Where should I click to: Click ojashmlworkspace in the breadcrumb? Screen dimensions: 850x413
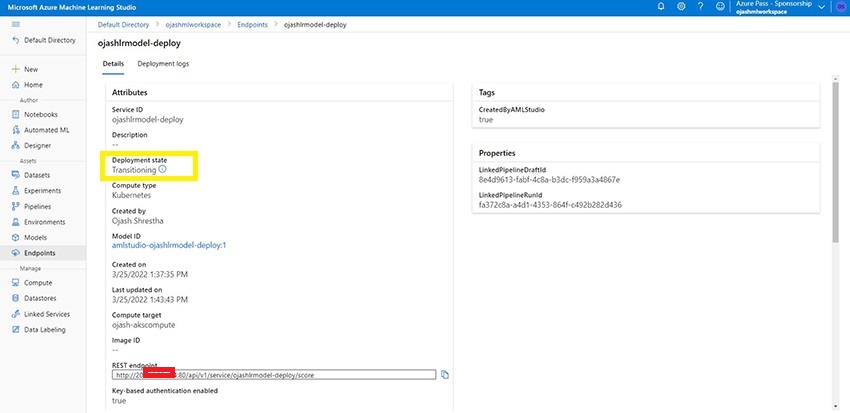193,25
